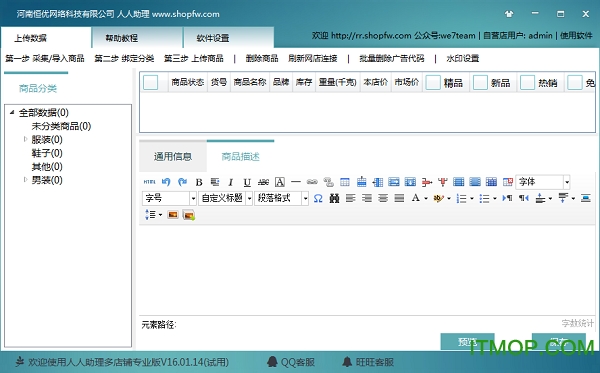Click the red delete row icon

point(426,182)
